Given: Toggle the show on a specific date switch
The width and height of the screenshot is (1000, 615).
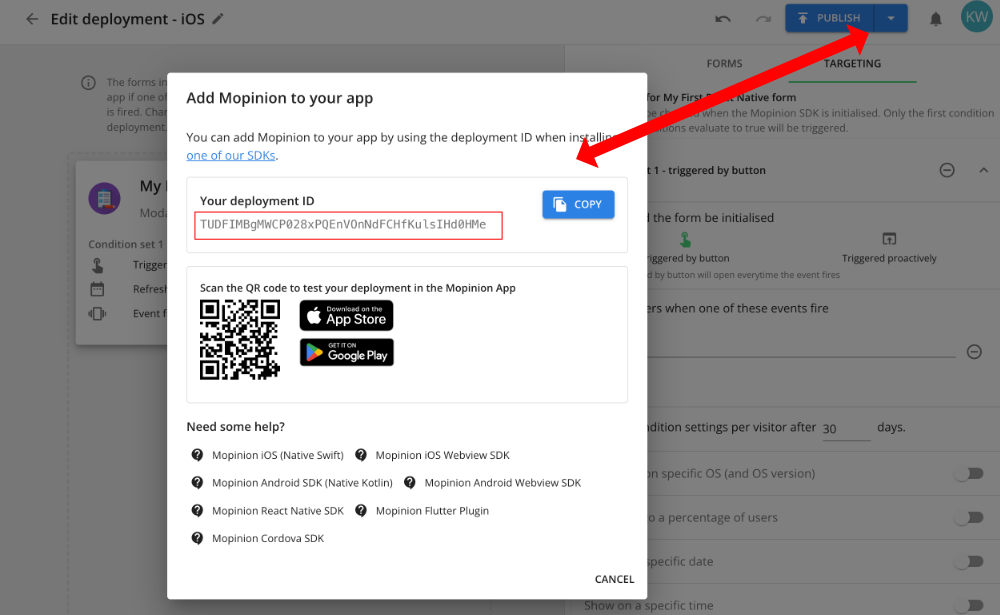Looking at the screenshot, I should click(969, 561).
